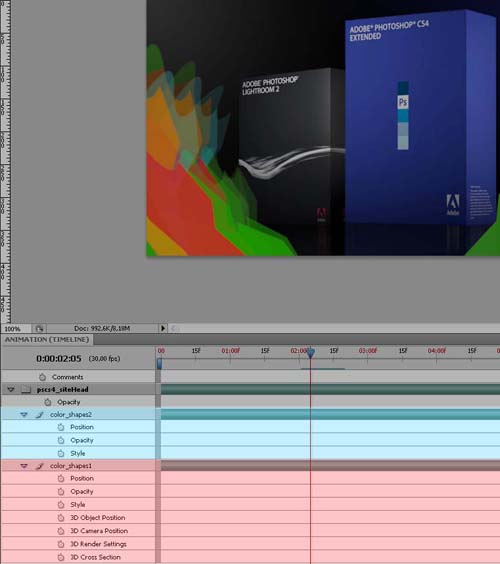This screenshot has width=500, height=564.
Task: Enable 3D Cross Section stopwatch
Action: (61, 557)
